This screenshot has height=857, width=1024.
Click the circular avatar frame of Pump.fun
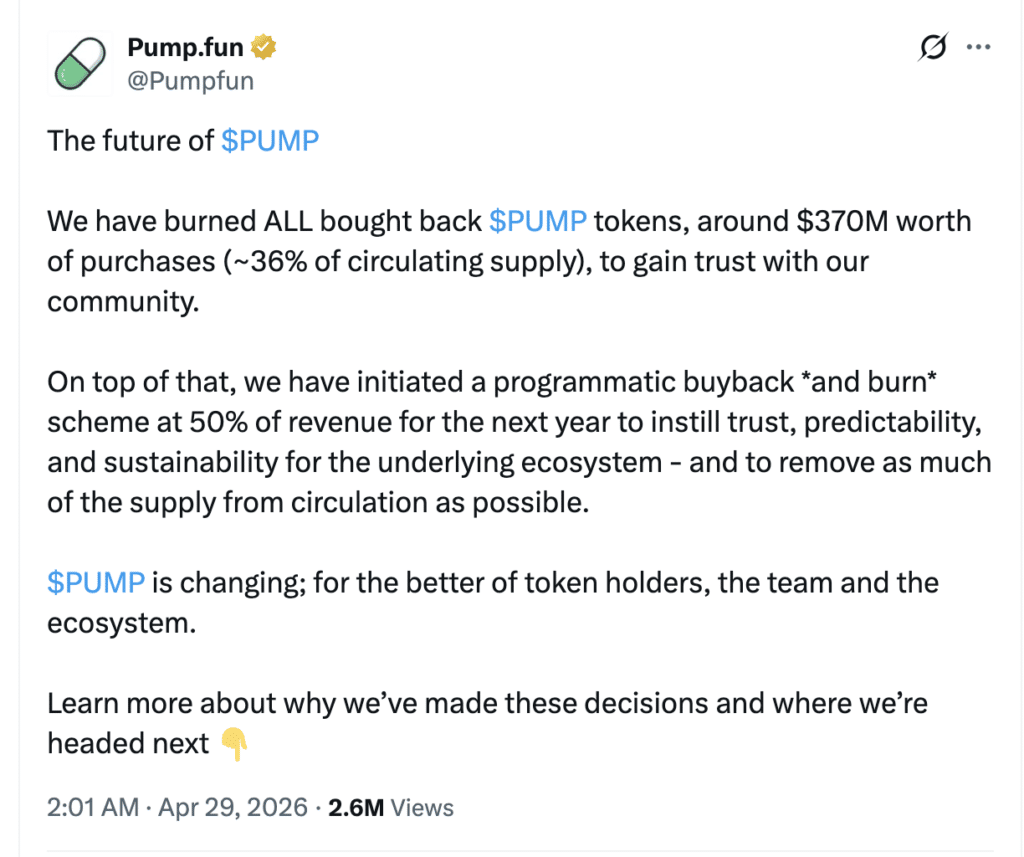tap(79, 64)
